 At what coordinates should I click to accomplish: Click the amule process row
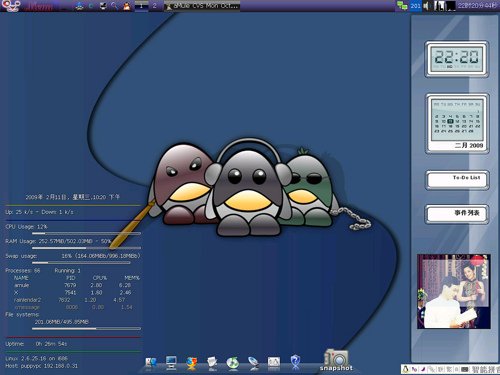tap(73, 285)
